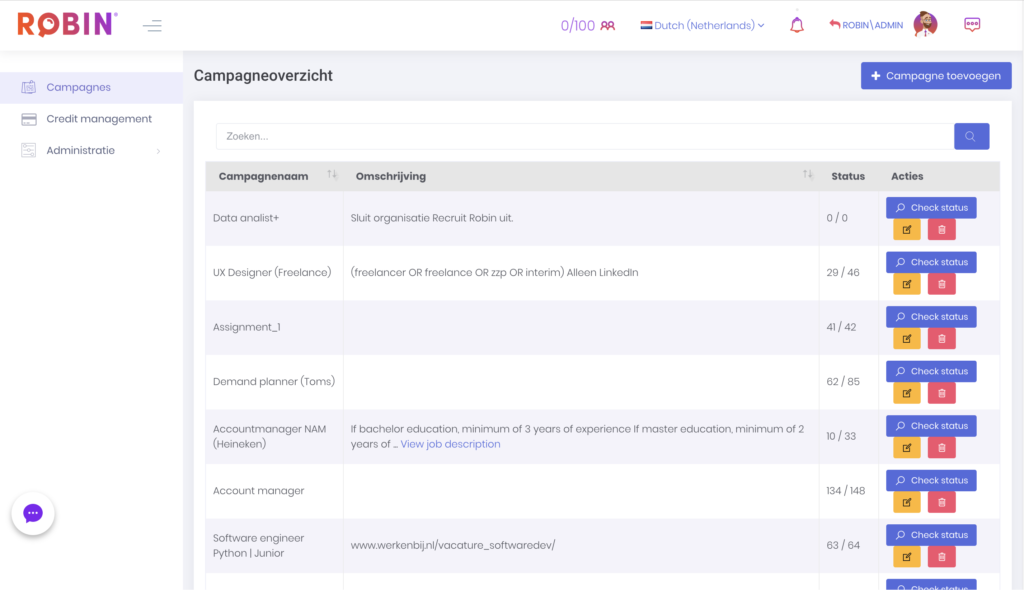The width and height of the screenshot is (1024, 590).
Task: Open the chat messages icon top right
Action: (971, 24)
